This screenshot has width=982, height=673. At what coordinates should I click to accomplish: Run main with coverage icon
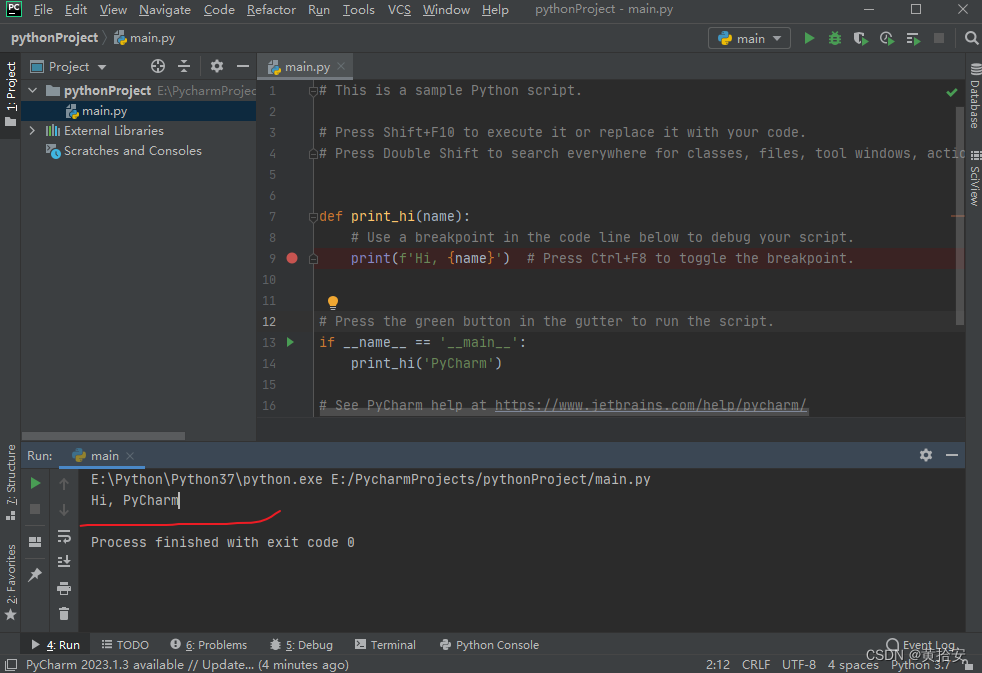tap(861, 38)
